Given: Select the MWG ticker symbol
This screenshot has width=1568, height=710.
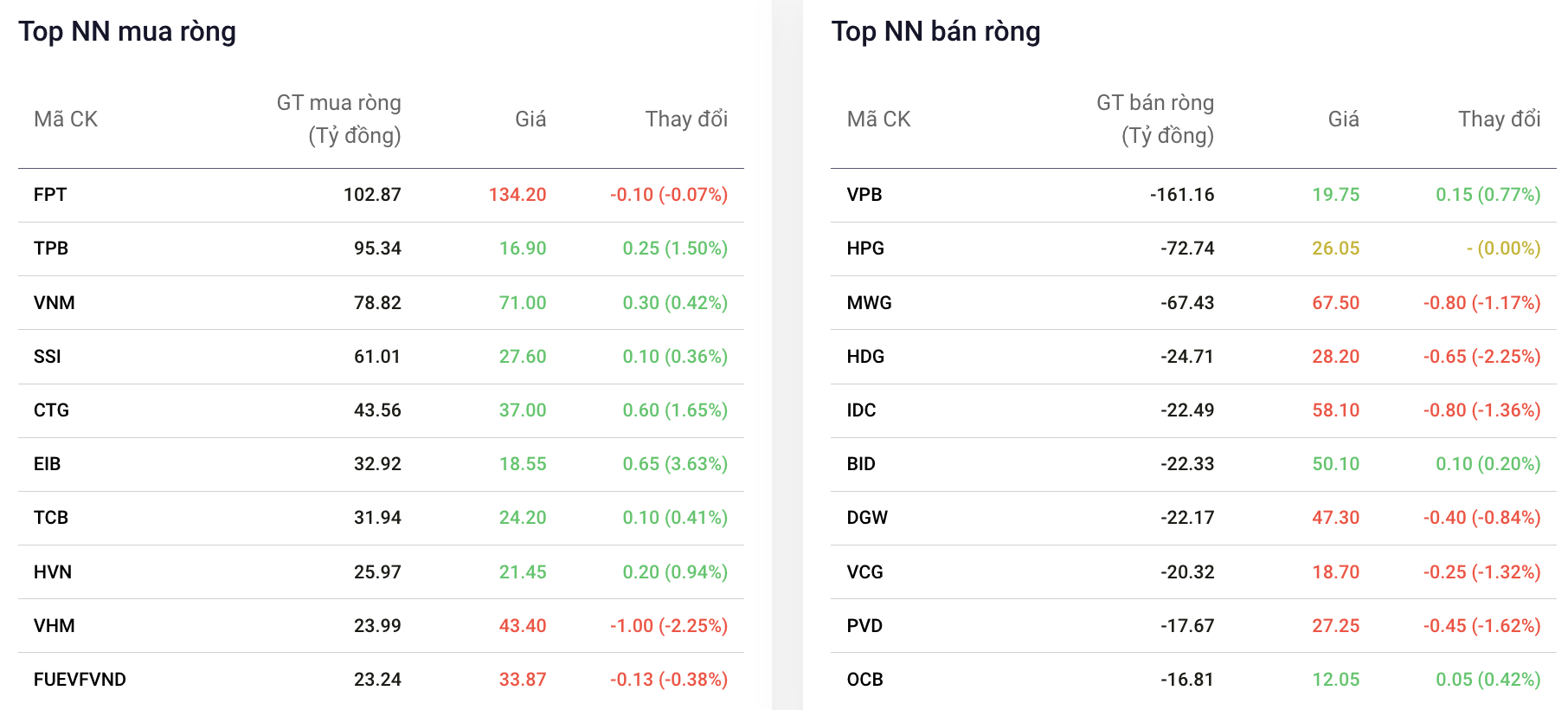Looking at the screenshot, I should (x=870, y=303).
